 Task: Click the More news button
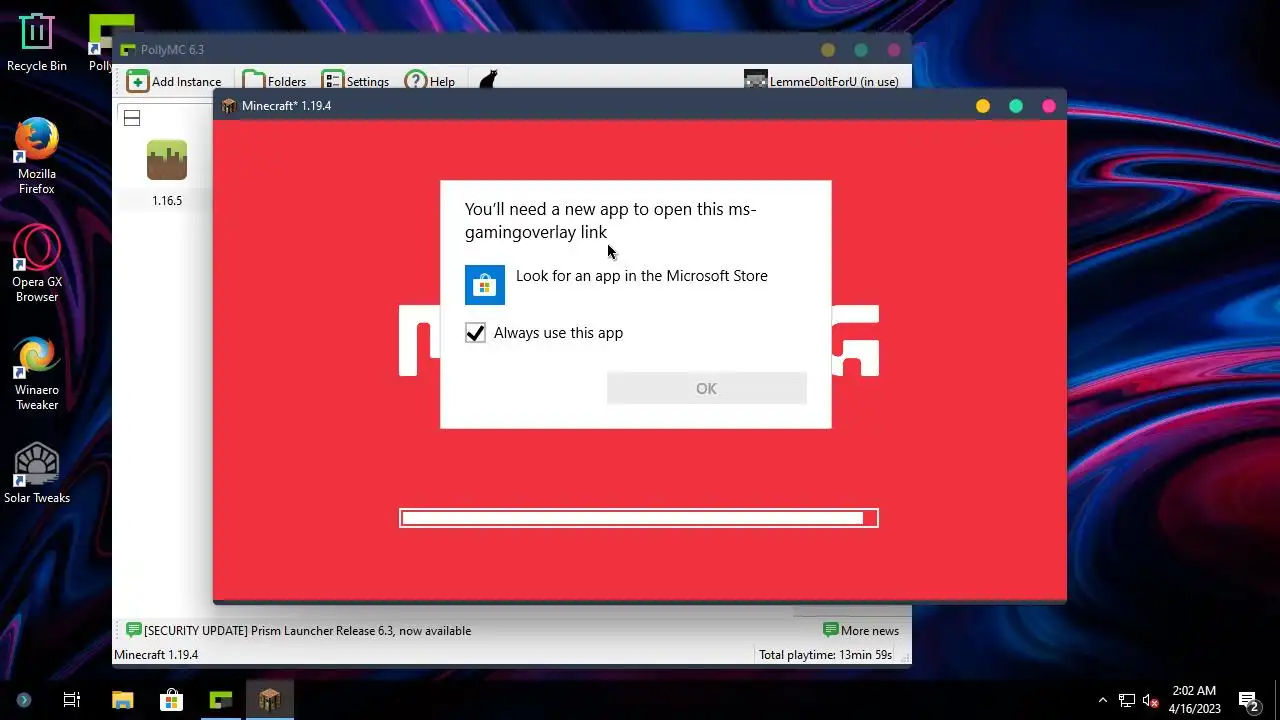pos(860,630)
